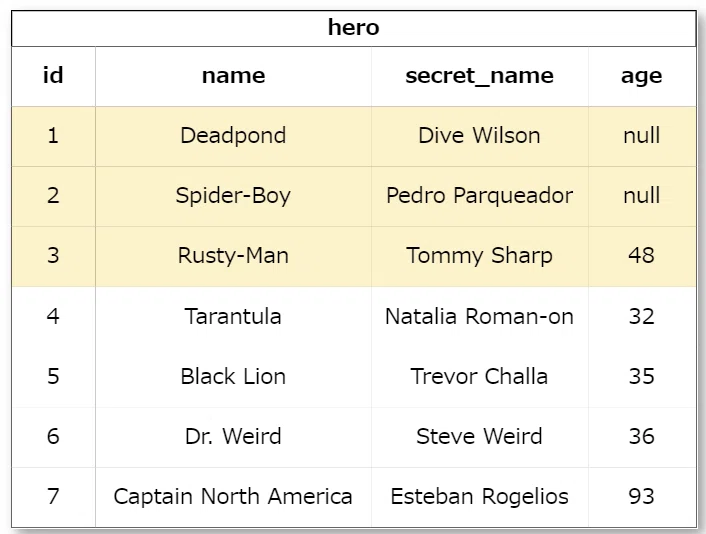The height and width of the screenshot is (534, 706).
Task: Click the Natalia Roman-on cell
Action: coord(480,317)
